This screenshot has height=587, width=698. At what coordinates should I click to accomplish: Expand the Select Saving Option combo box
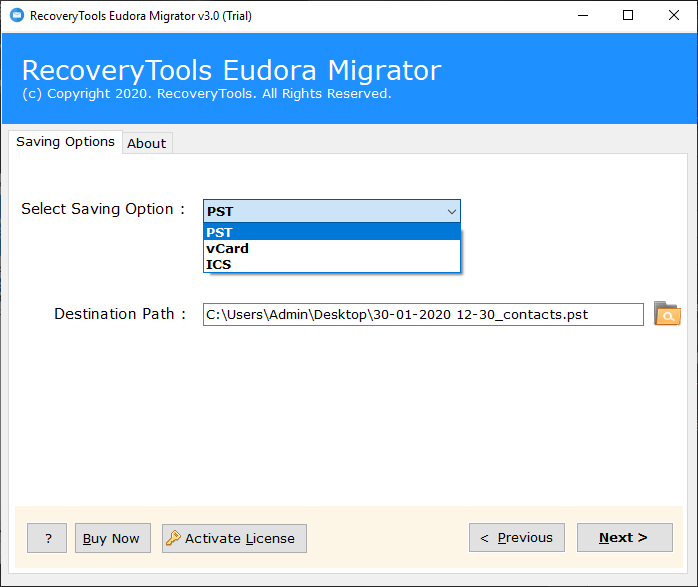pos(332,211)
